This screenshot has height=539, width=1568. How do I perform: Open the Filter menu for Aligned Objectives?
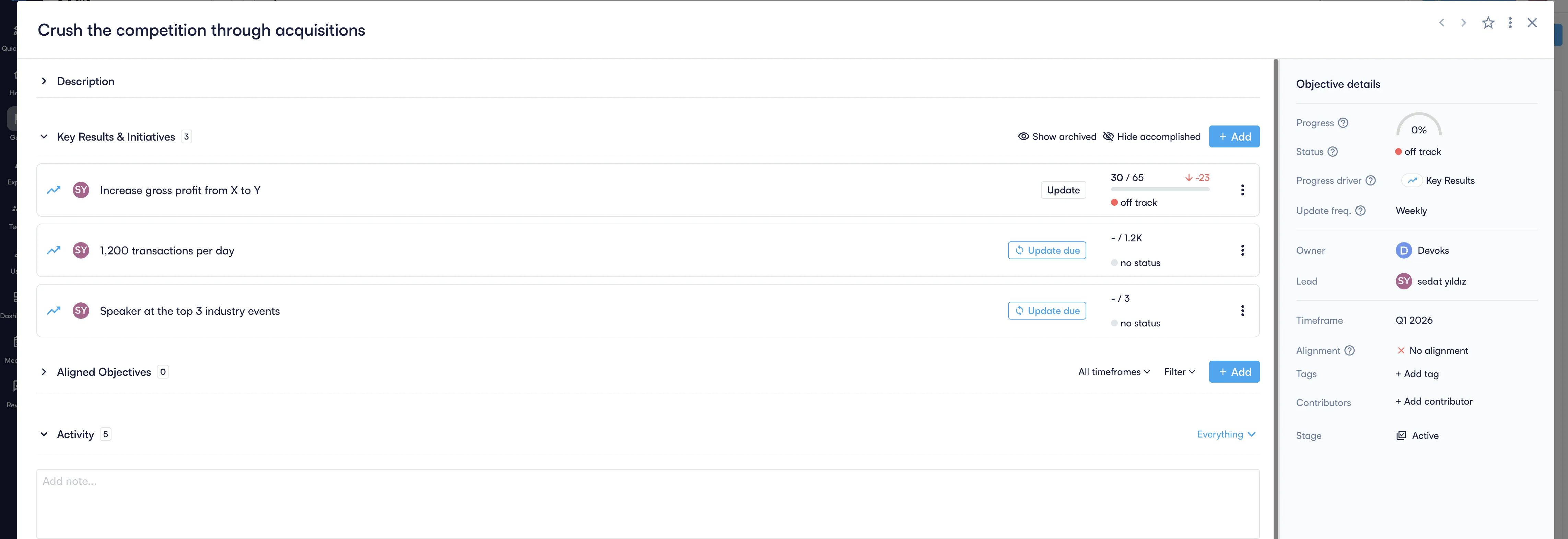click(1179, 372)
